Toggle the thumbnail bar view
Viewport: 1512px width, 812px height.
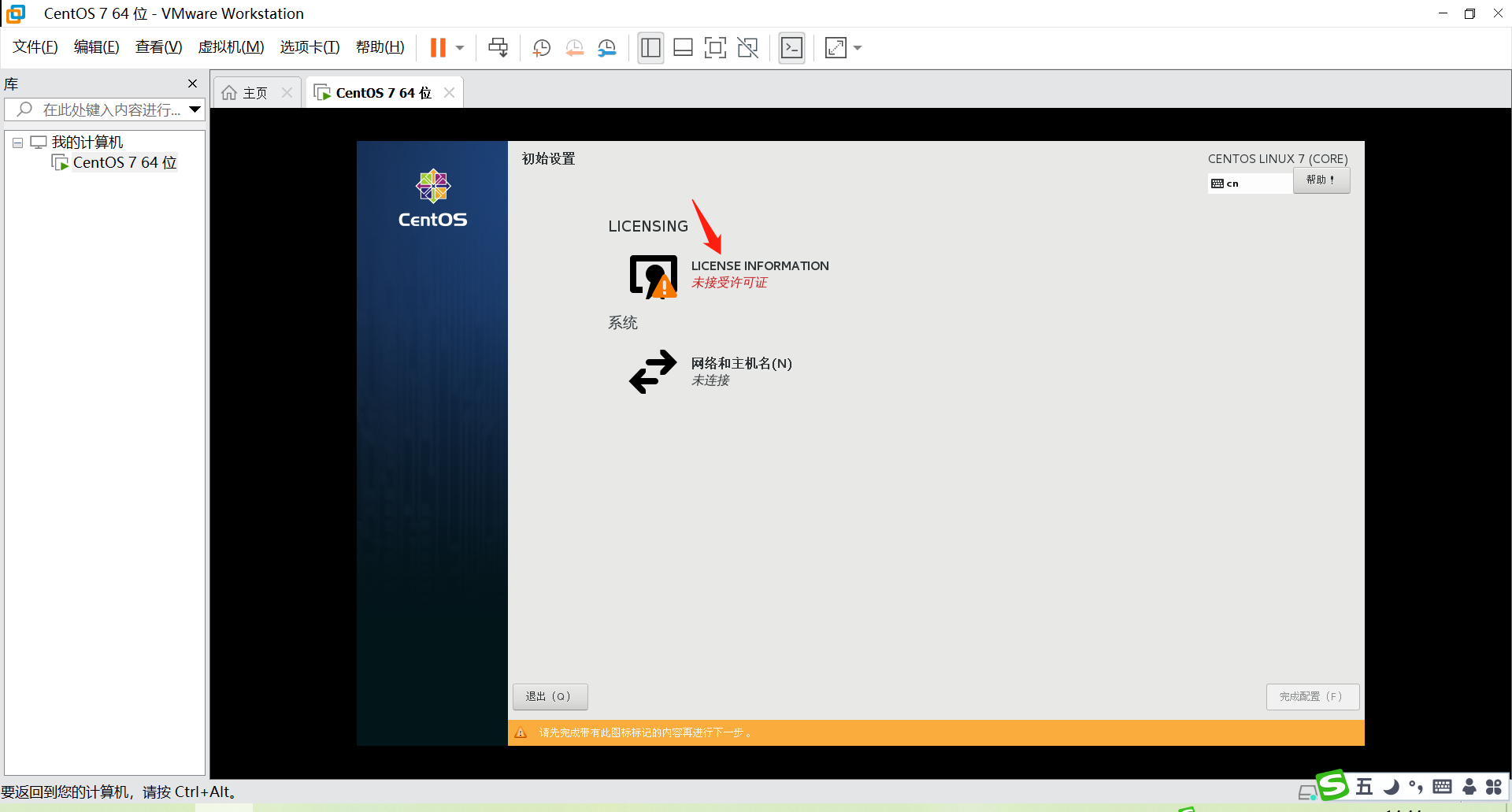(684, 48)
